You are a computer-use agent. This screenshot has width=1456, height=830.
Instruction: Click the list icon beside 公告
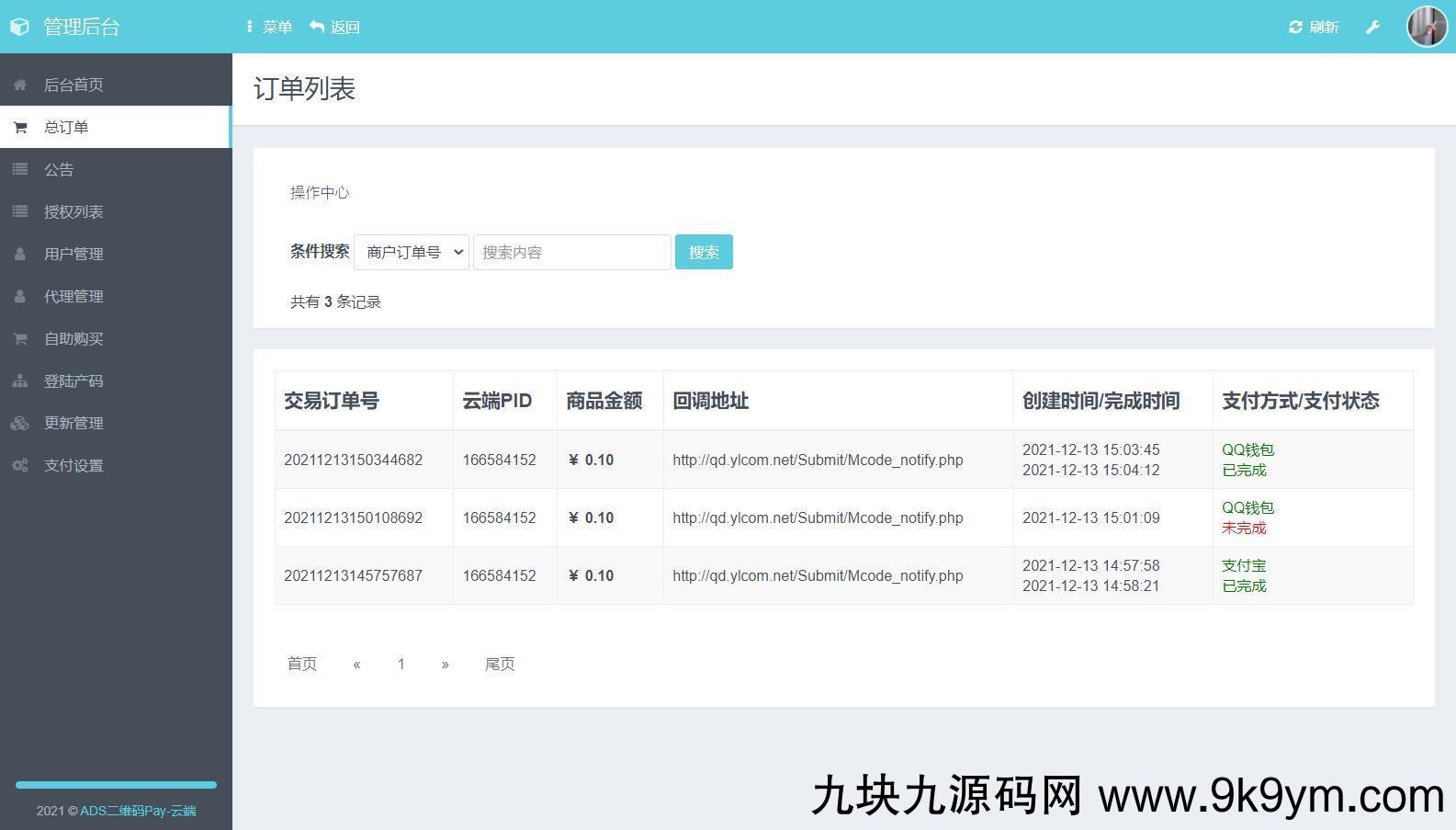pyautogui.click(x=20, y=169)
